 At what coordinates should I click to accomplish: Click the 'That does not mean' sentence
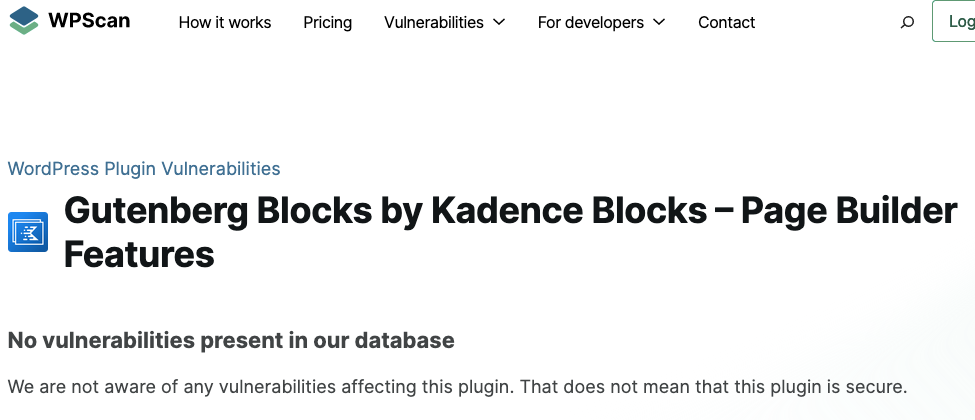714,387
